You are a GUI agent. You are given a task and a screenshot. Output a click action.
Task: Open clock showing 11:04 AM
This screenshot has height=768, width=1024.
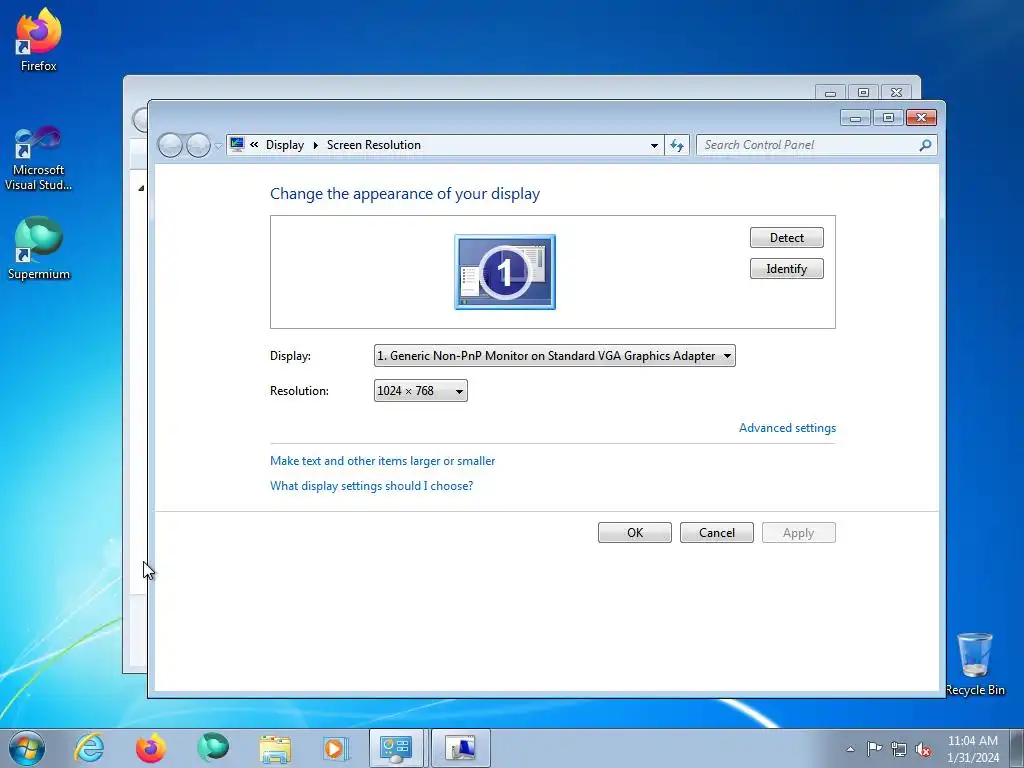click(x=972, y=749)
